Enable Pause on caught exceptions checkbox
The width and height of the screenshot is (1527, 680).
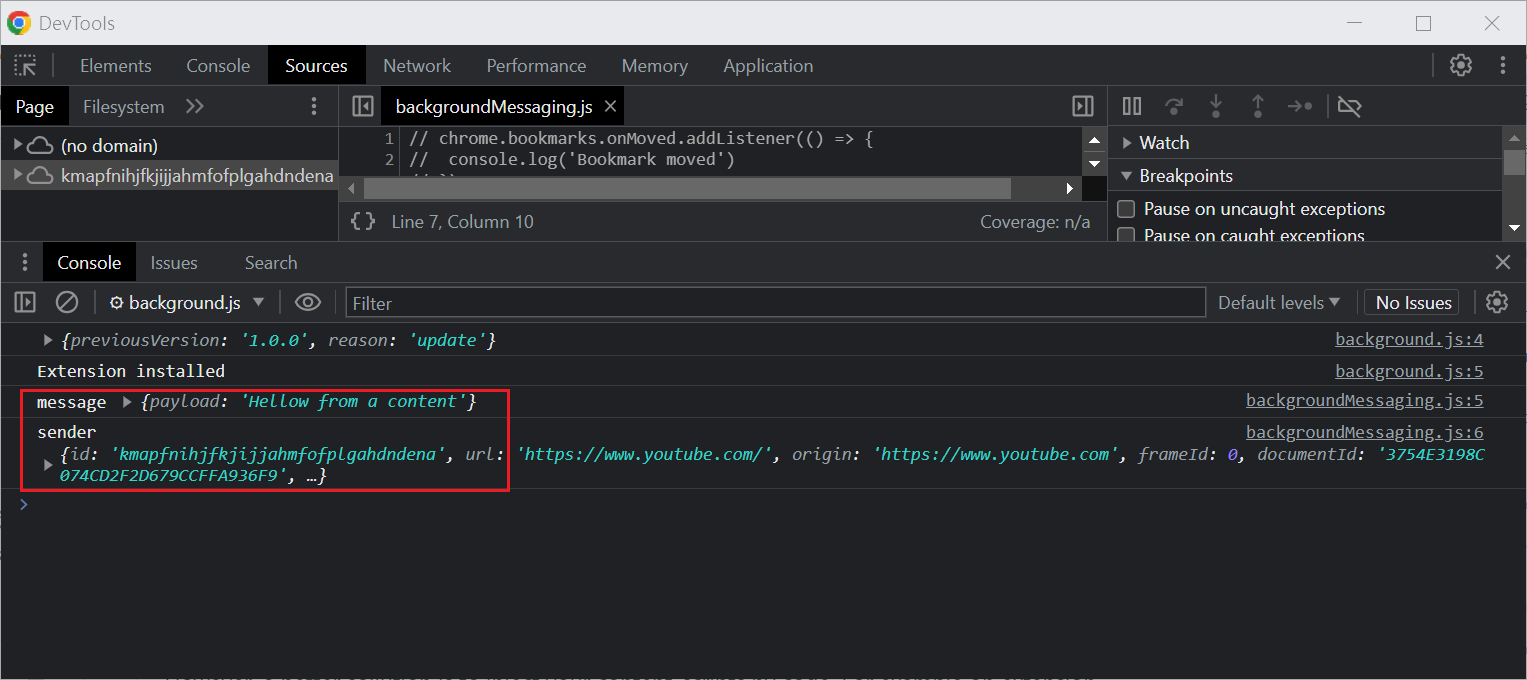(x=1126, y=236)
